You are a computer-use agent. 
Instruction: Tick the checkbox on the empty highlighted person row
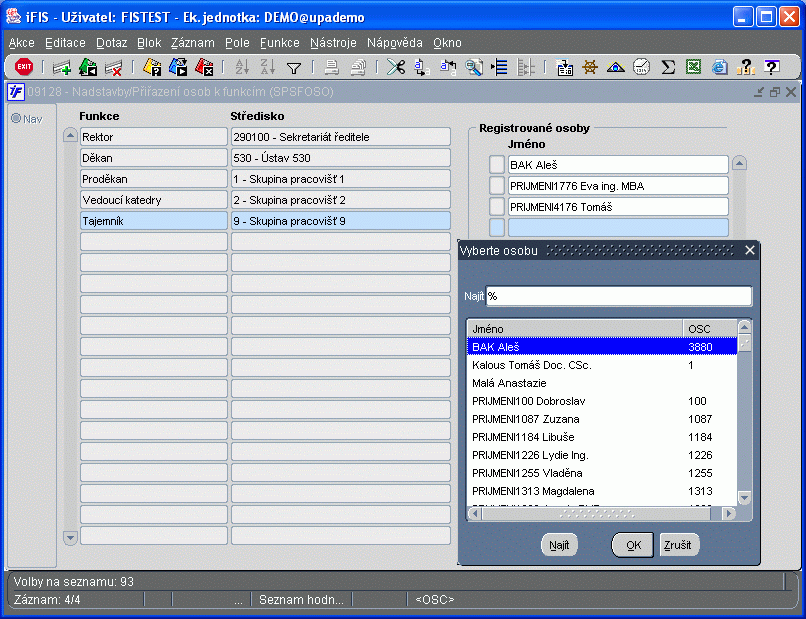[497, 228]
